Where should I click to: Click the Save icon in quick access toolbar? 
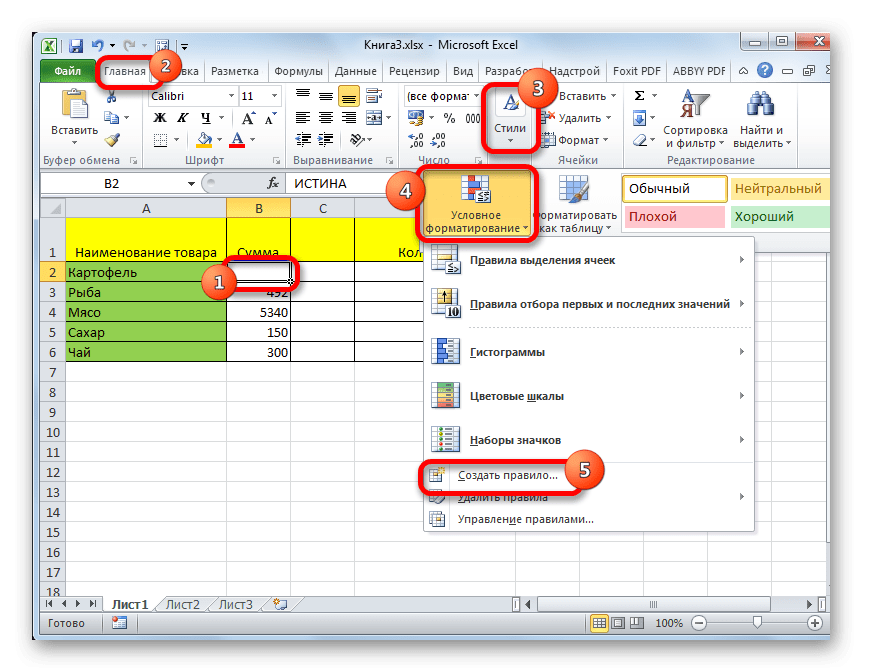(x=76, y=45)
